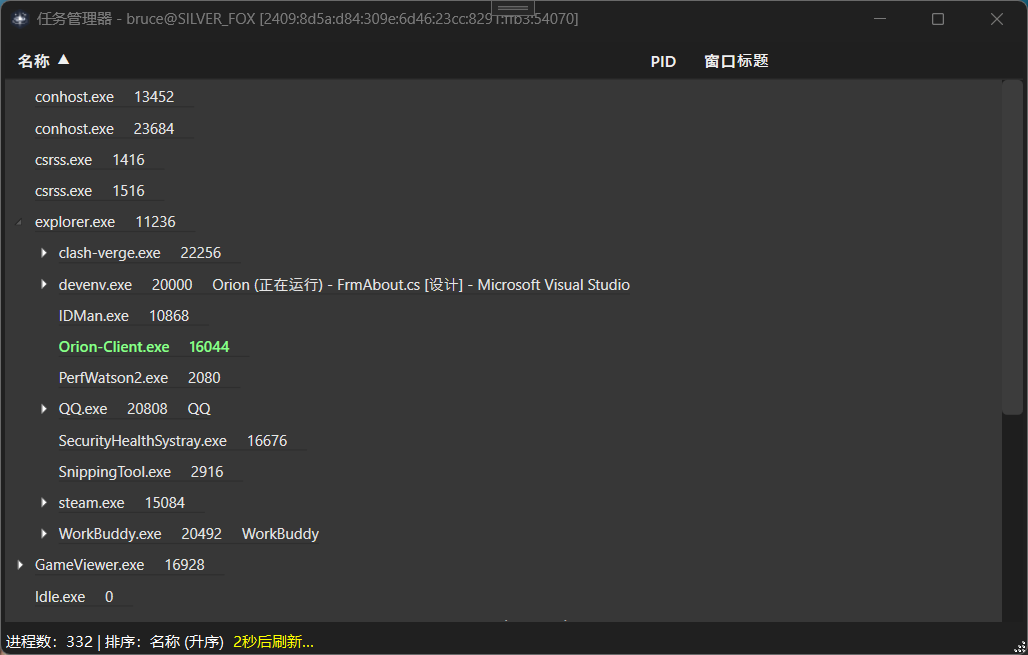Sort by the PID column header

click(x=663, y=62)
